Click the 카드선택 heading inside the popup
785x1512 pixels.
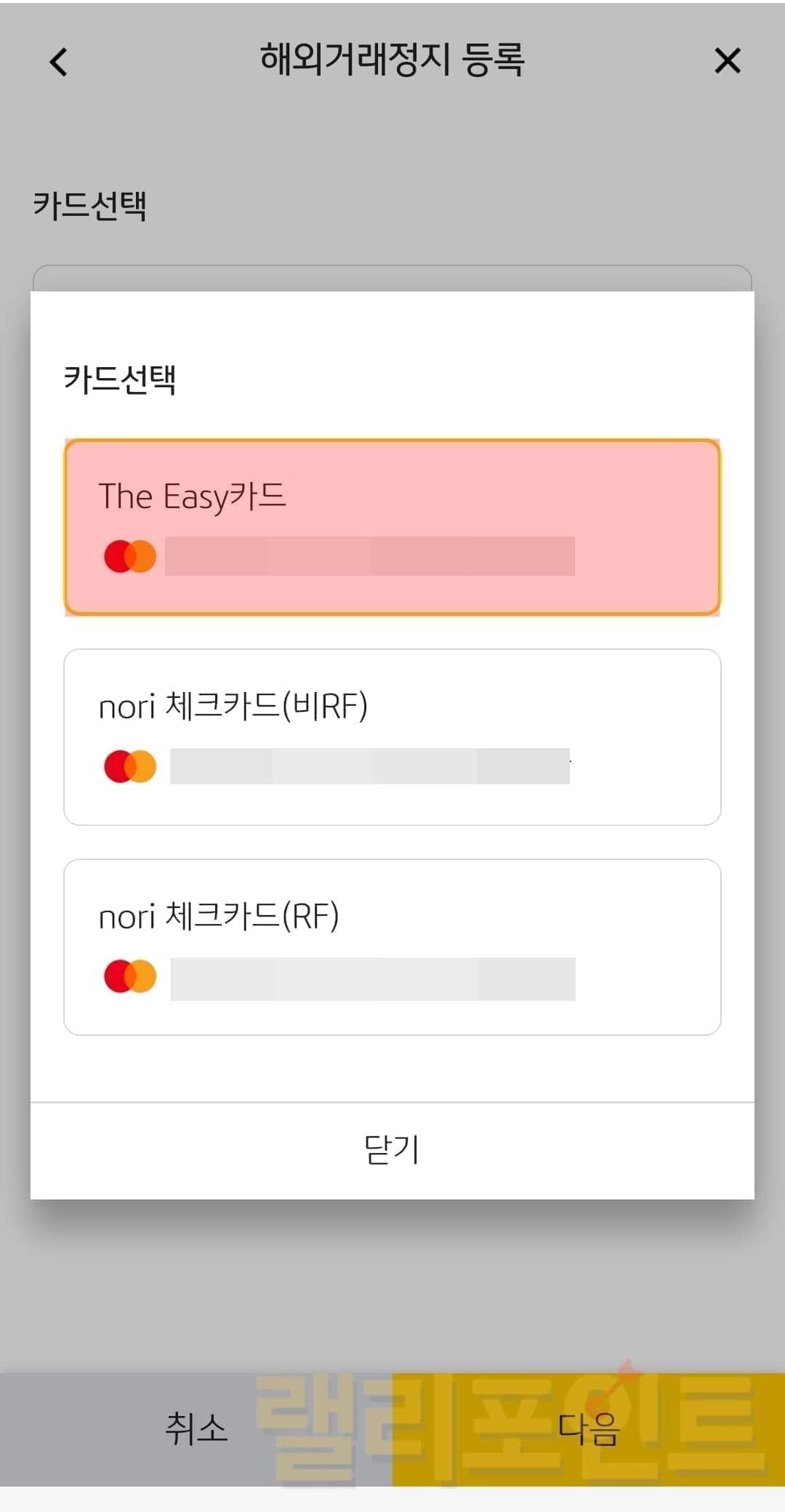120,379
